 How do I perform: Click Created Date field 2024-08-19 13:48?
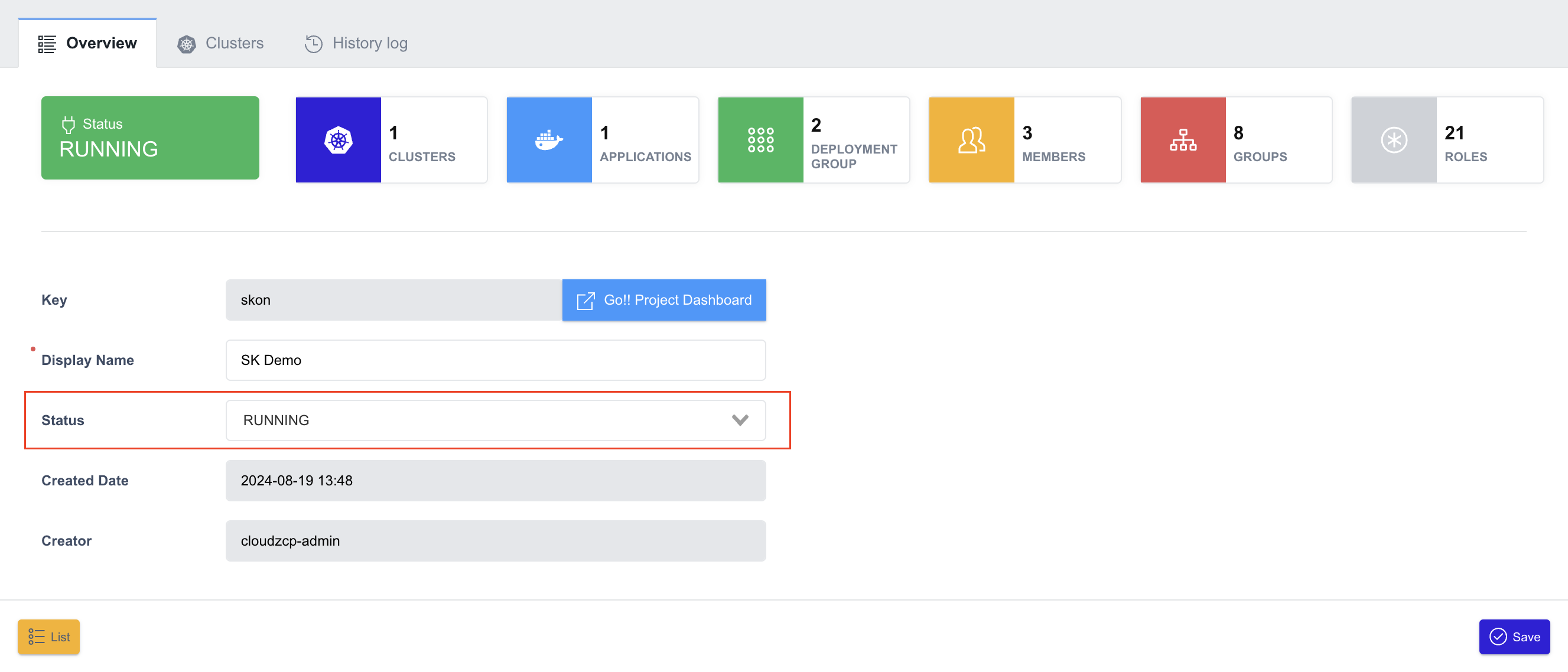click(496, 481)
